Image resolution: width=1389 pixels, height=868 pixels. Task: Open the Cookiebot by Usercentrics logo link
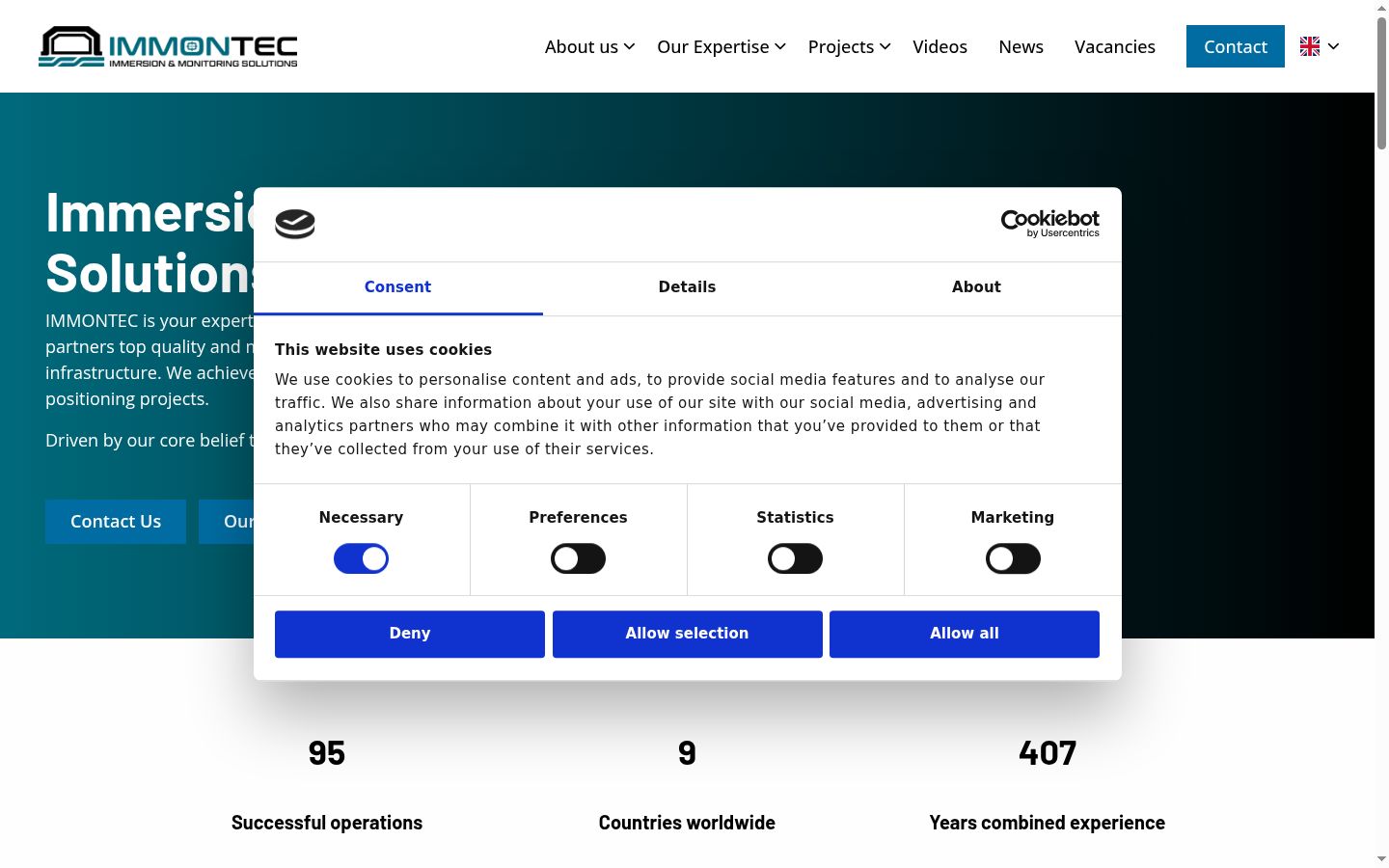coord(1049,224)
